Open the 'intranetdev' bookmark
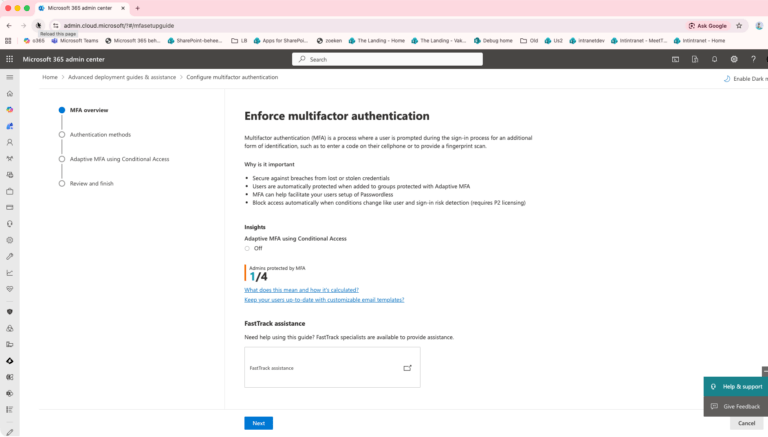Viewport: 768px width, 437px height. pyautogui.click(x=587, y=41)
